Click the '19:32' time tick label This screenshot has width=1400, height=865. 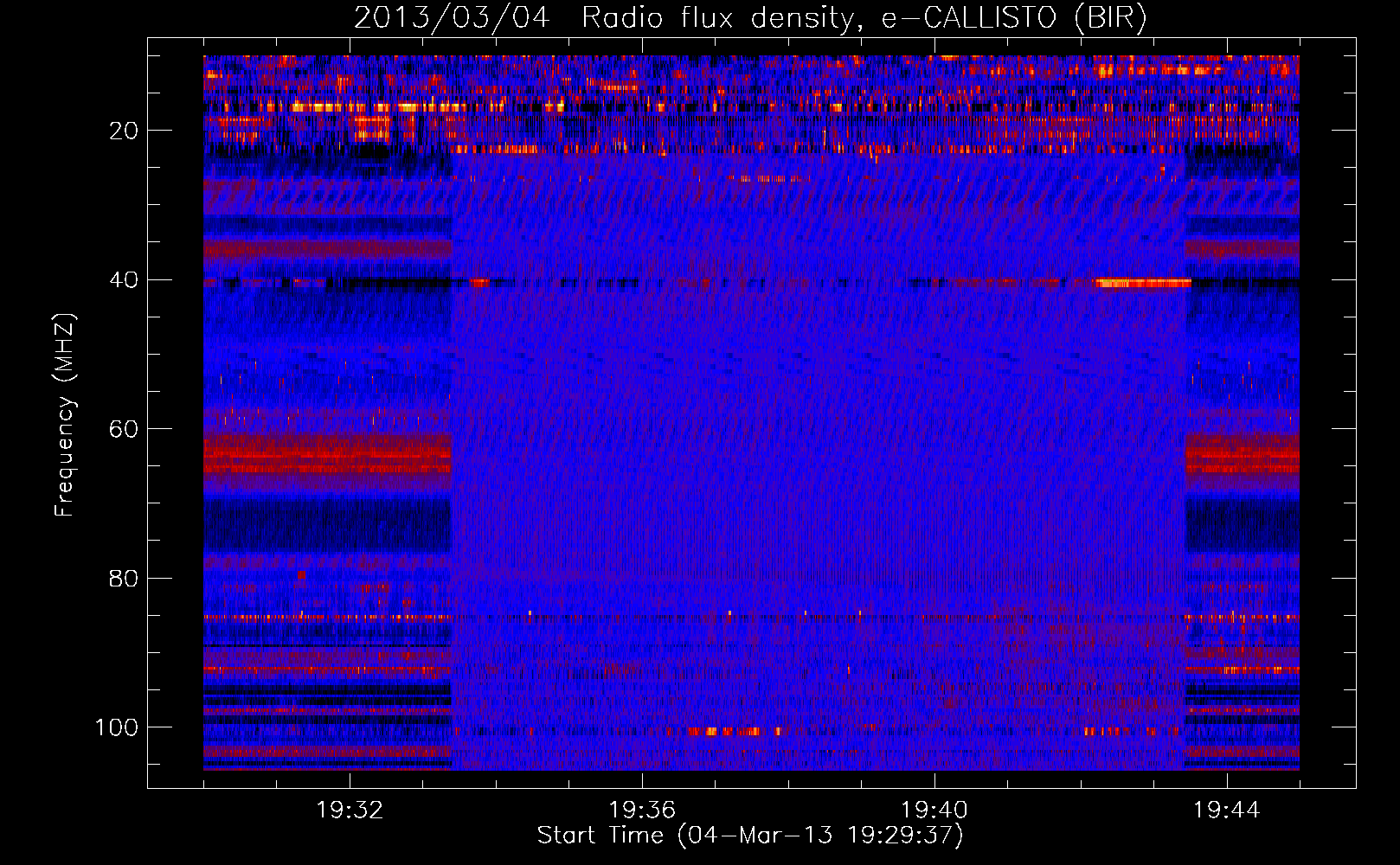pyautogui.click(x=350, y=811)
